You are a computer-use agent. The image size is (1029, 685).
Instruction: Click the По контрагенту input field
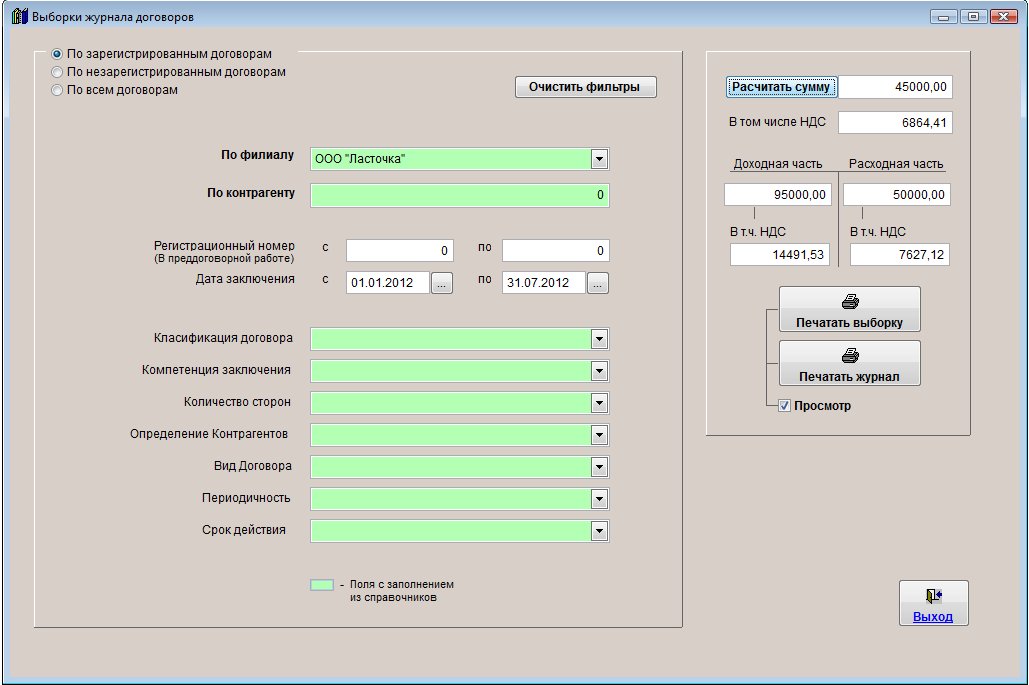[459, 195]
